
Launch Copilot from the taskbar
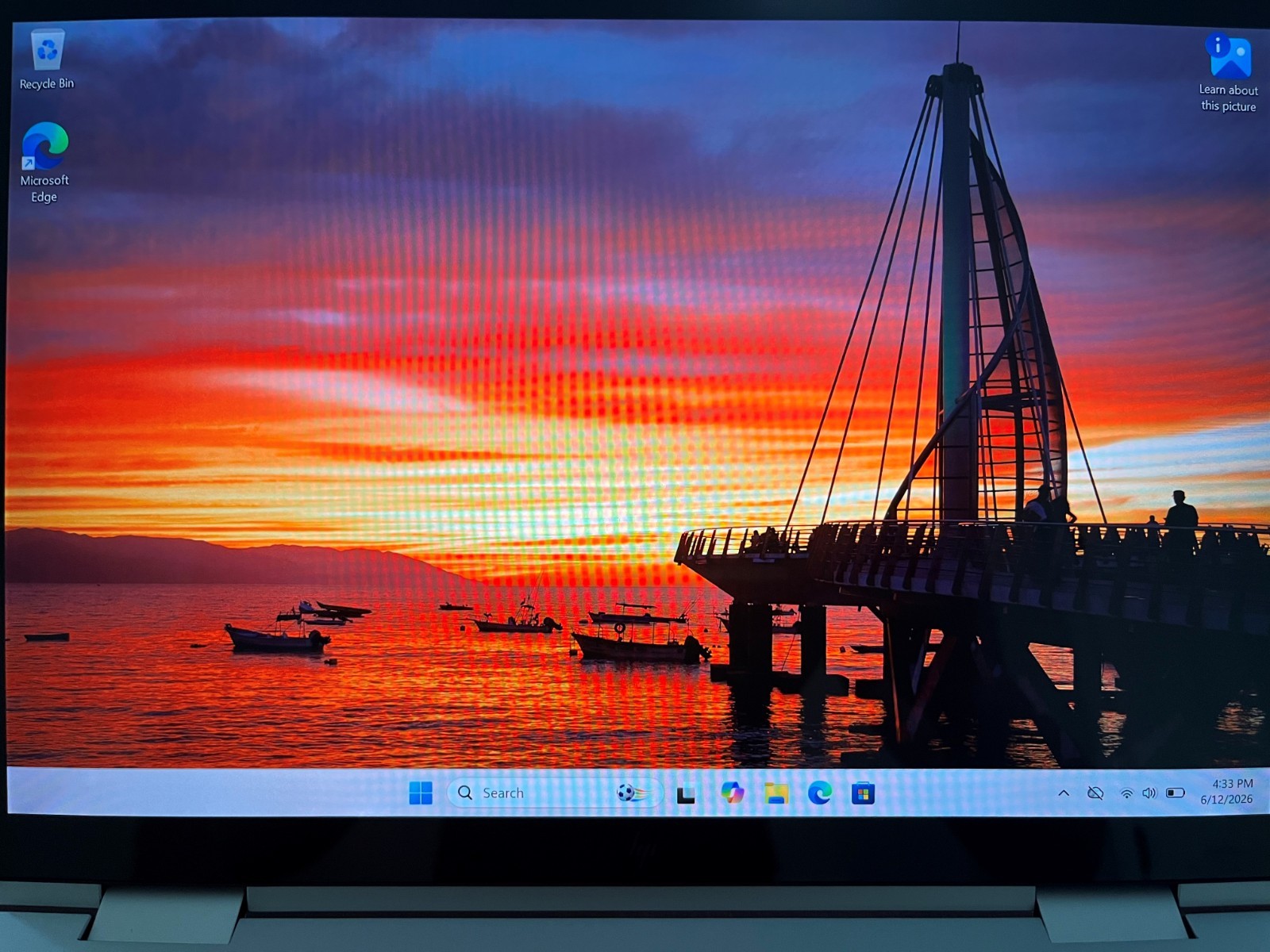point(732,792)
